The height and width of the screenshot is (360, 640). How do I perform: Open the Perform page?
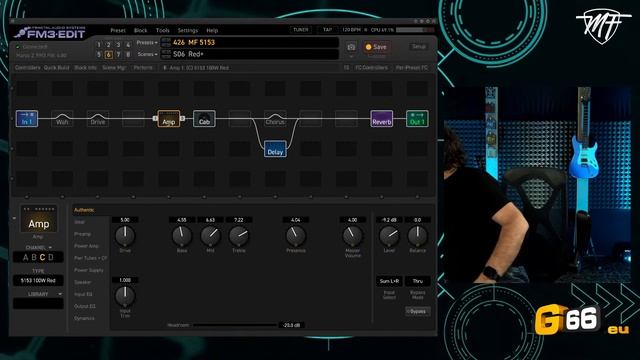tap(143, 67)
